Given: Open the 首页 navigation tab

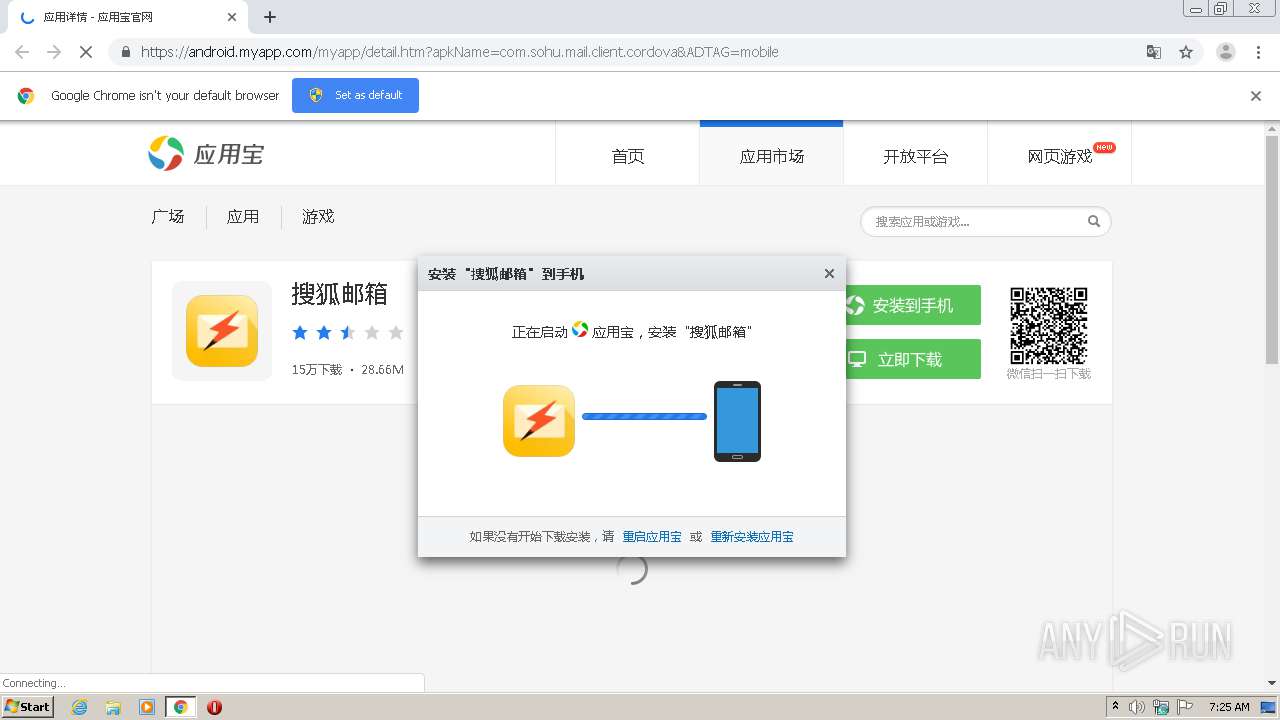Looking at the screenshot, I should 628,156.
